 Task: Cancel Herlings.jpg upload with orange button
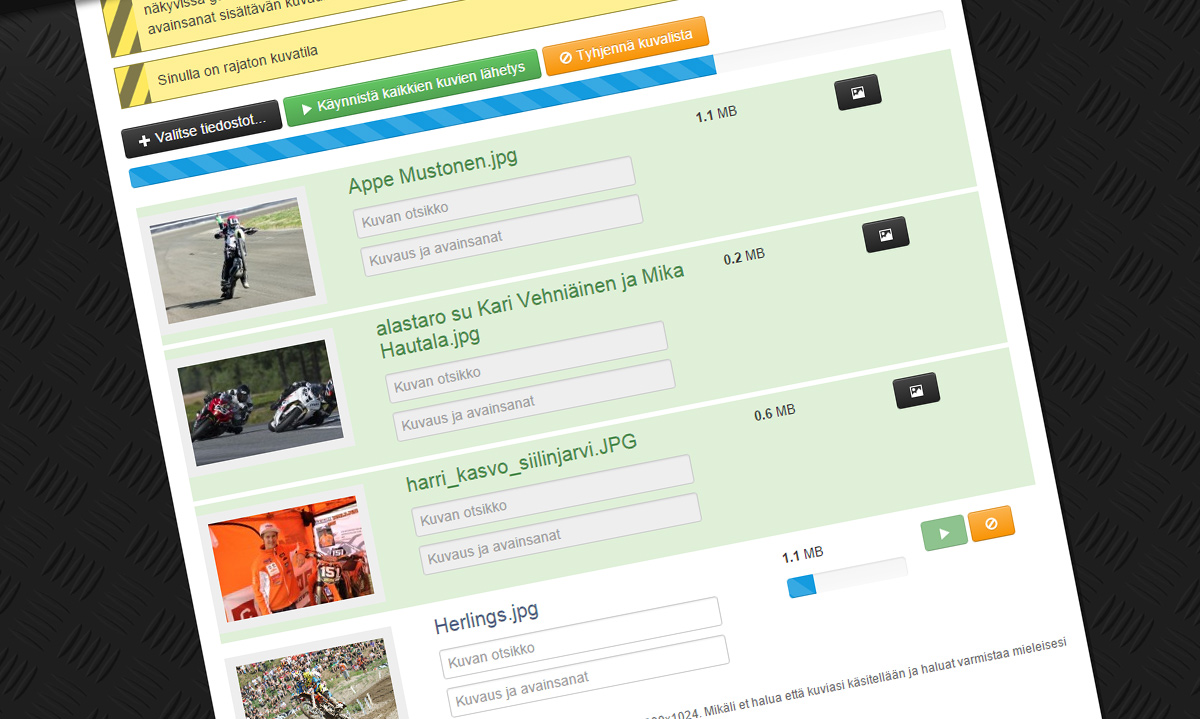click(991, 523)
